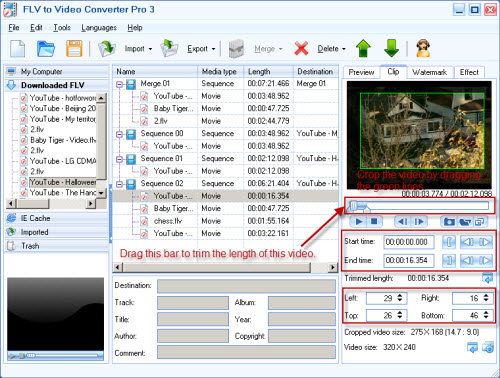Collapse the Merge 01 tree node
The width and height of the screenshot is (500, 378).
119,84
